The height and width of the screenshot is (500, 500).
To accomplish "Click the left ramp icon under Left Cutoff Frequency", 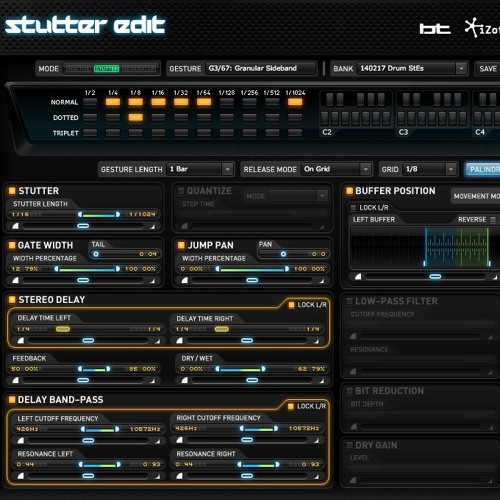I will pos(21,440).
